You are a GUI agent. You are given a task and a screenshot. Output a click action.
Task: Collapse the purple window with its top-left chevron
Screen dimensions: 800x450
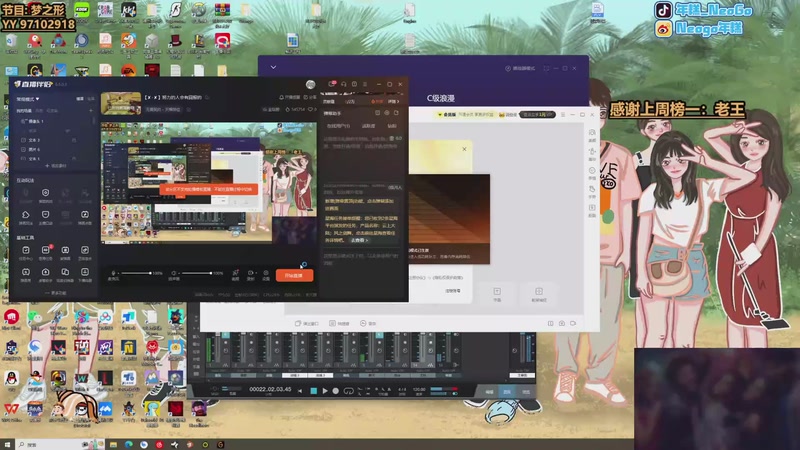(273, 67)
